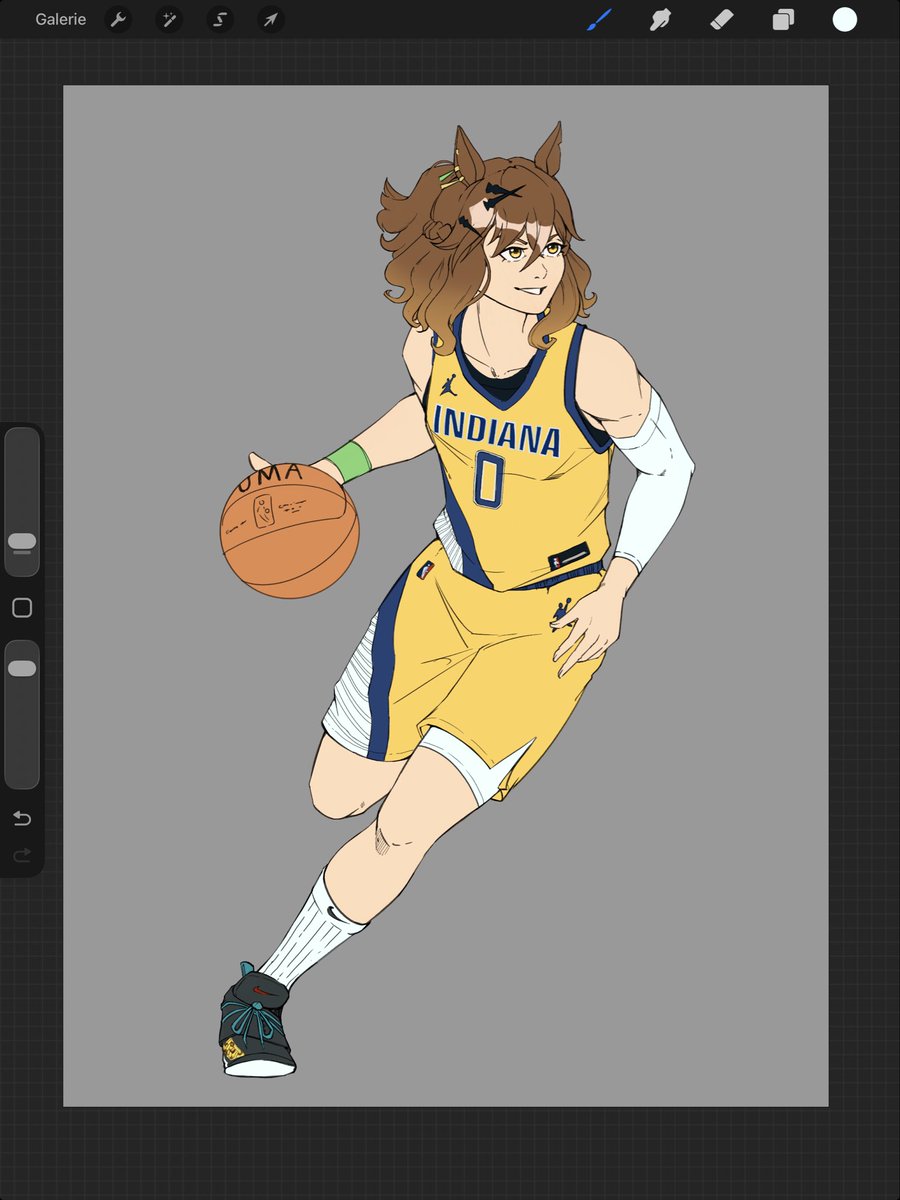Open the Adjustments magic wand menu
Image resolution: width=900 pixels, height=1200 pixels.
pyautogui.click(x=169, y=19)
